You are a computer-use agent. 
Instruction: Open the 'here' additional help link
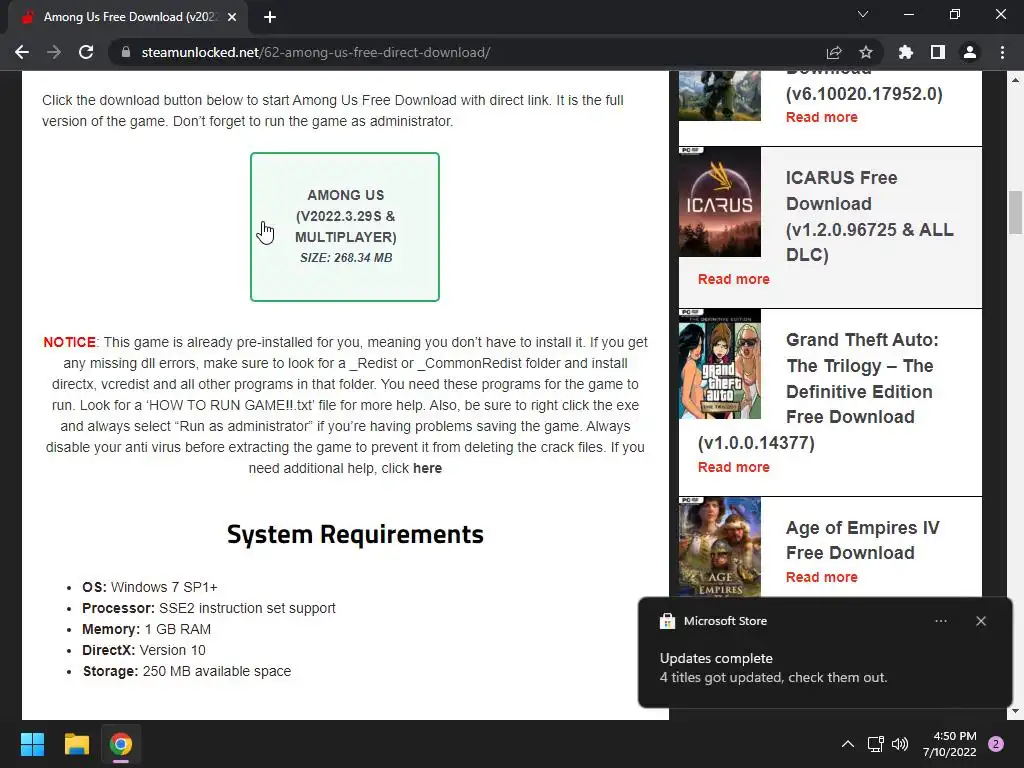tap(427, 468)
